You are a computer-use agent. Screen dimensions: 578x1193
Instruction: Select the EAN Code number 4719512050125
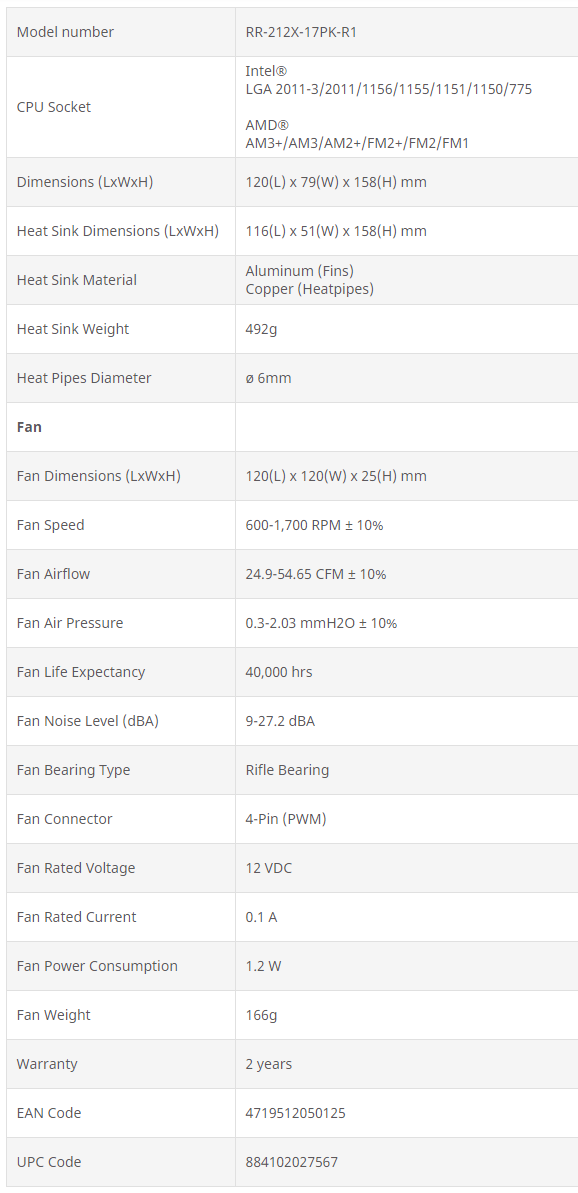click(296, 1113)
